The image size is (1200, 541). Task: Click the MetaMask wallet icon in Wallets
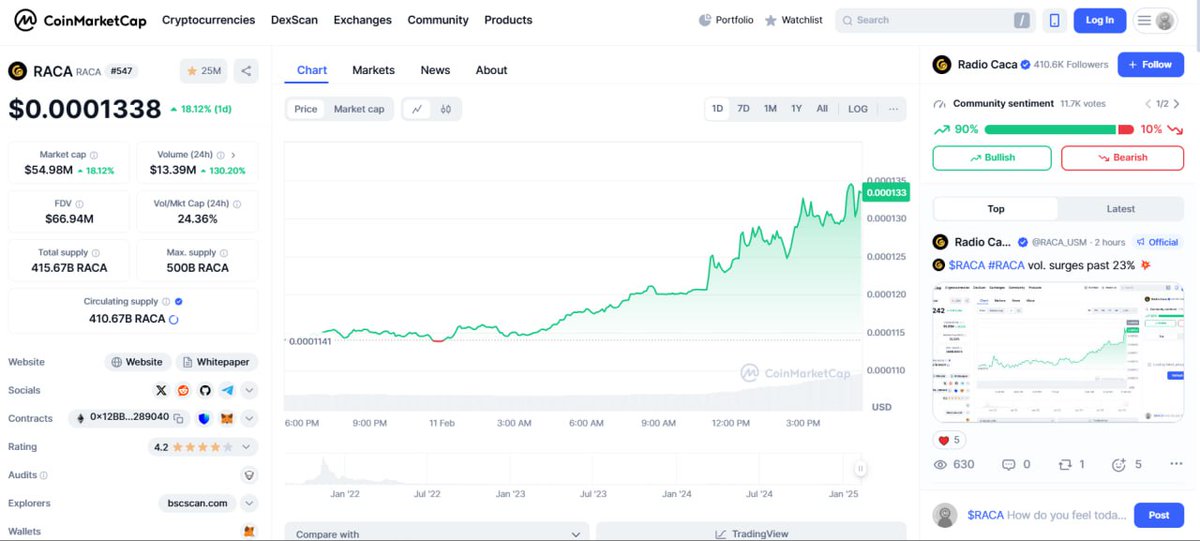point(249,531)
